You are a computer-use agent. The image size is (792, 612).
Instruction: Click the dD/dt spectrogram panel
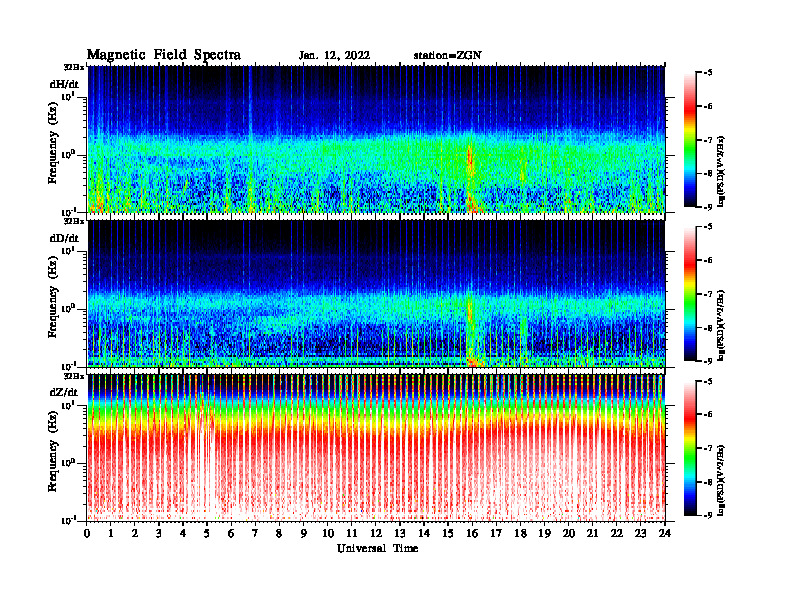point(376,293)
